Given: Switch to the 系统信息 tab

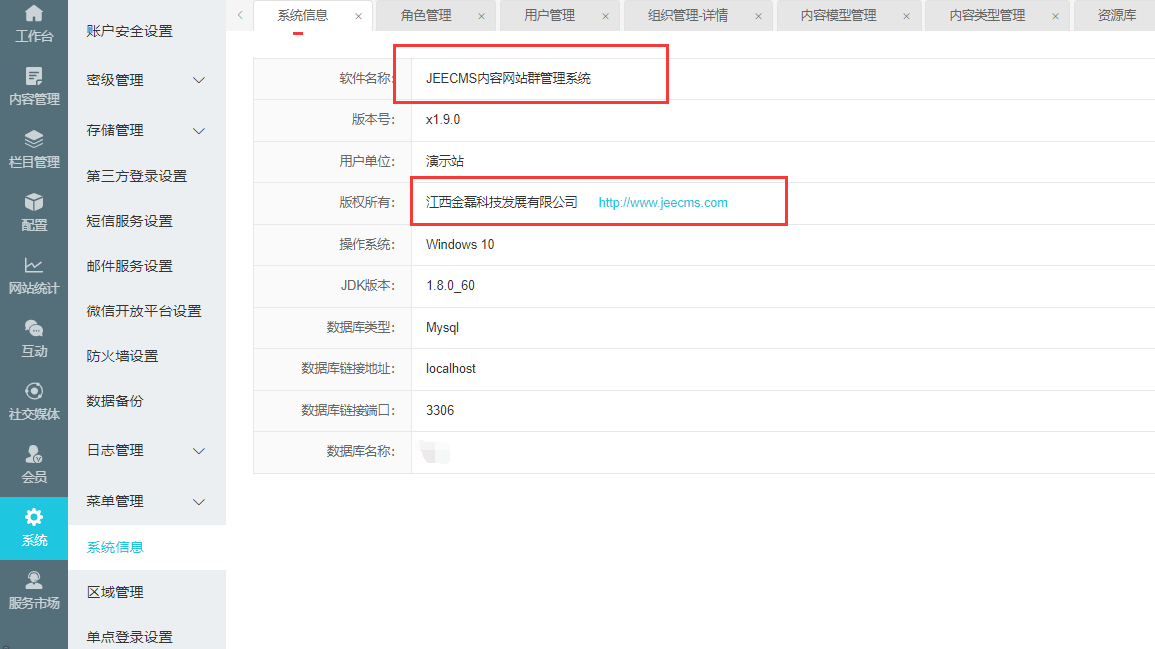Looking at the screenshot, I should point(302,15).
